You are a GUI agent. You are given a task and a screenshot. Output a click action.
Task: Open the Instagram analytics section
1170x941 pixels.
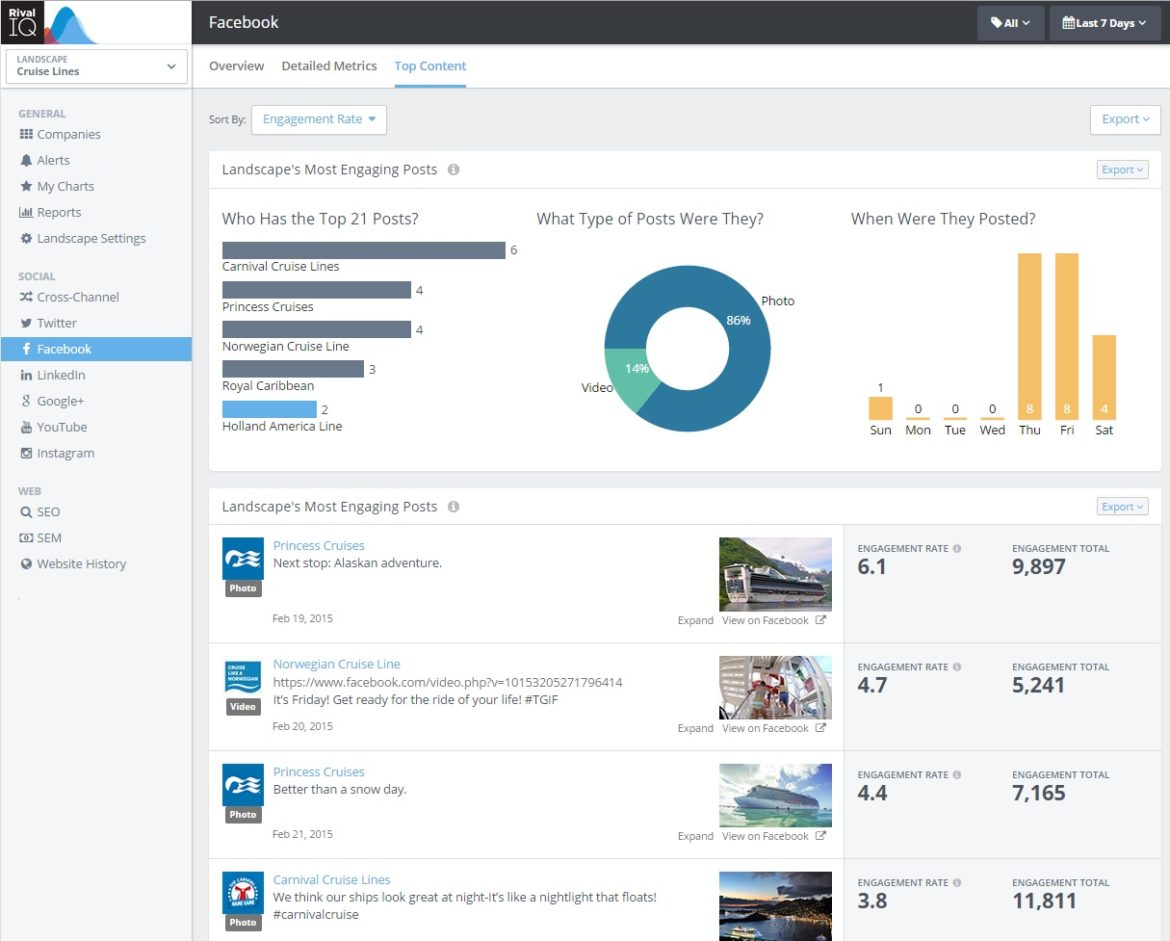pos(66,453)
